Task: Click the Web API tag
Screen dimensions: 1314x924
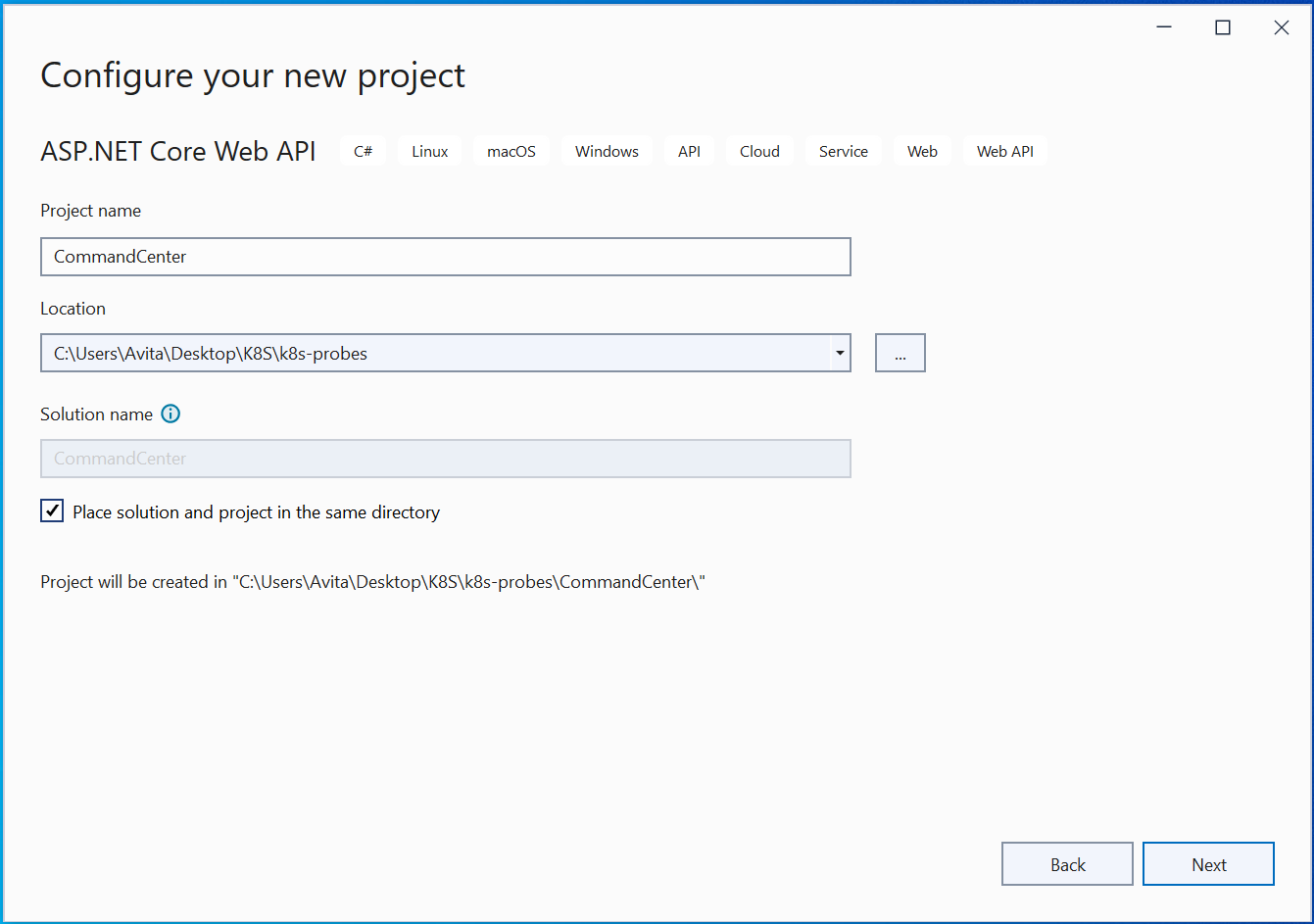Action: point(1005,151)
